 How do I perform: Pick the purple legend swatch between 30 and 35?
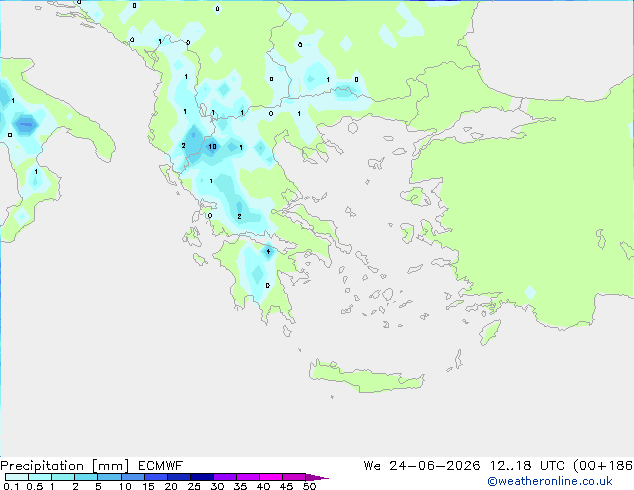coord(225,477)
